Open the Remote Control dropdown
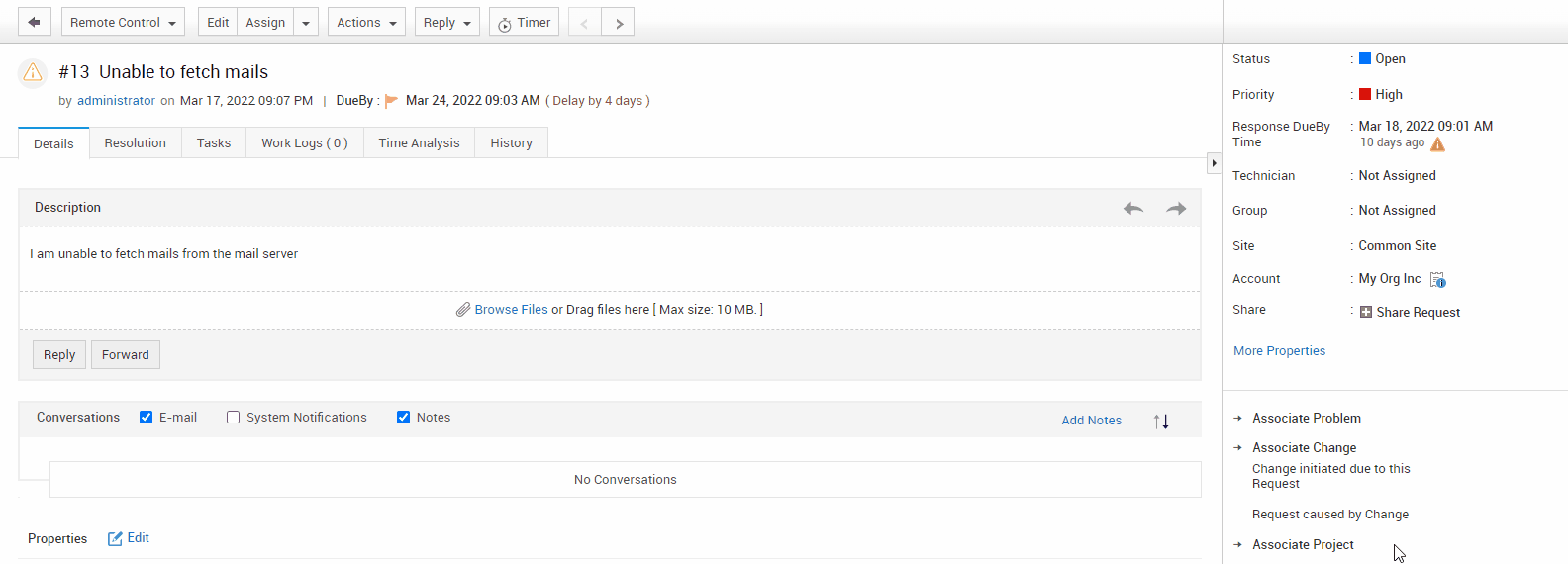Image resolution: width=1568 pixels, height=564 pixels. coord(123,22)
